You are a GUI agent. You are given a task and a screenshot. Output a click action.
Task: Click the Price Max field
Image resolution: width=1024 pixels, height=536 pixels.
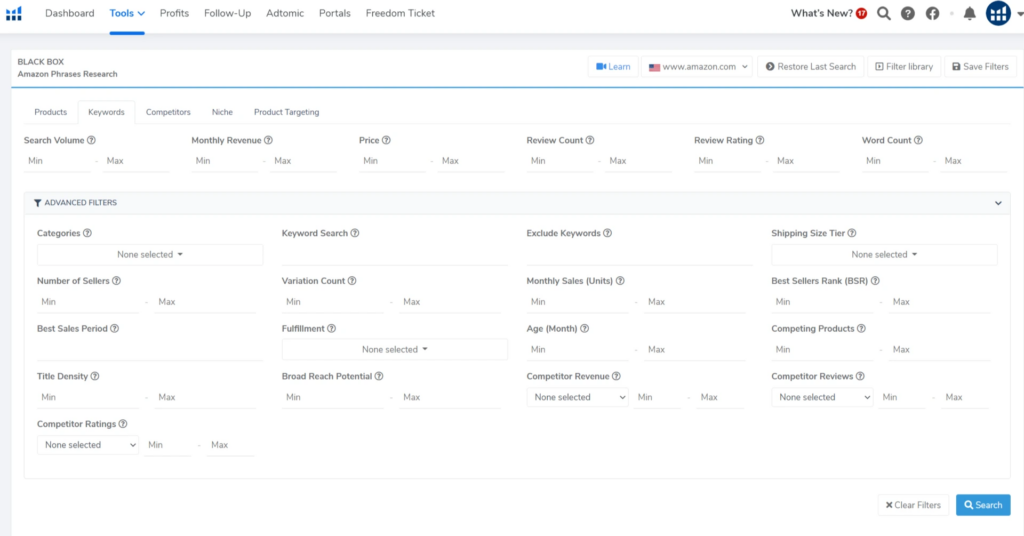[471, 161]
